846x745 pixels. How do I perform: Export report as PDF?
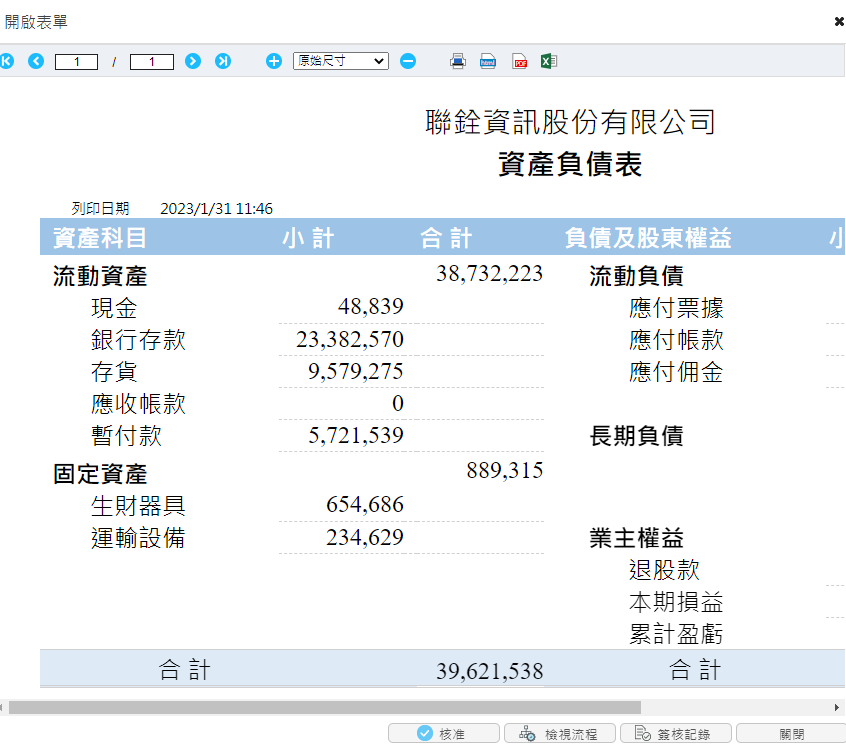click(x=520, y=61)
